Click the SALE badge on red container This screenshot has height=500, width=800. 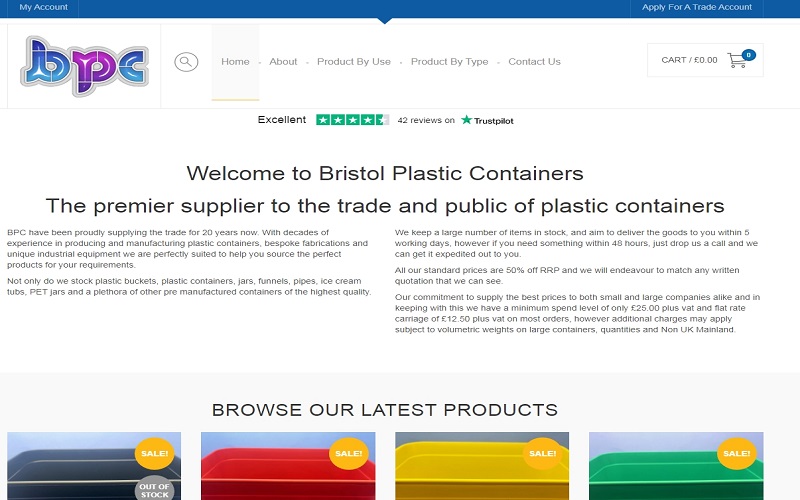(348, 453)
